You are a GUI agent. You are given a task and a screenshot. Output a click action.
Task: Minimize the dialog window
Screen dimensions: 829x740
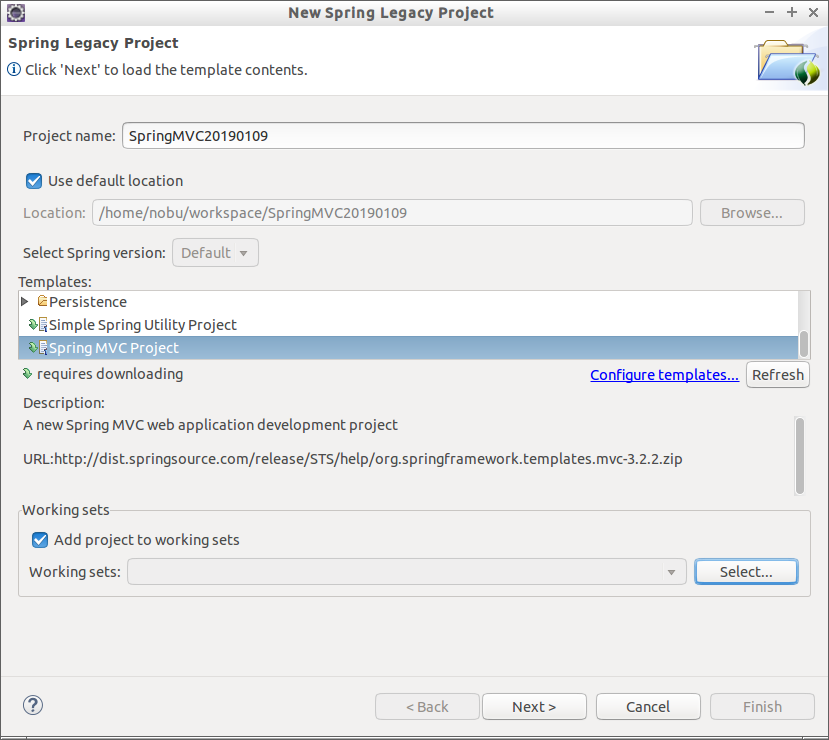(770, 13)
